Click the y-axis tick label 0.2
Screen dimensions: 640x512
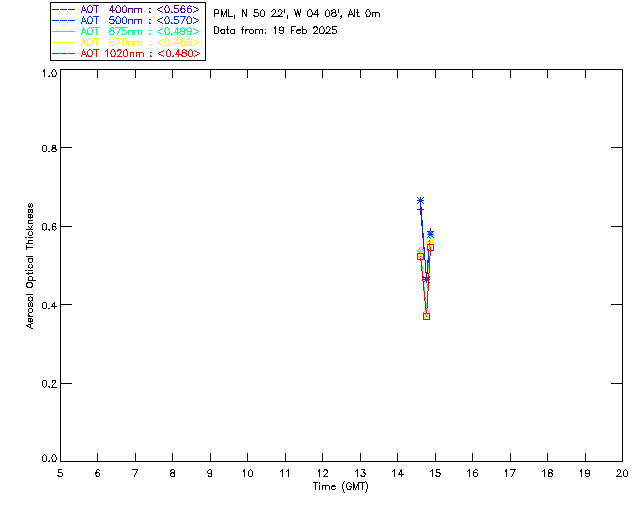click(x=49, y=384)
